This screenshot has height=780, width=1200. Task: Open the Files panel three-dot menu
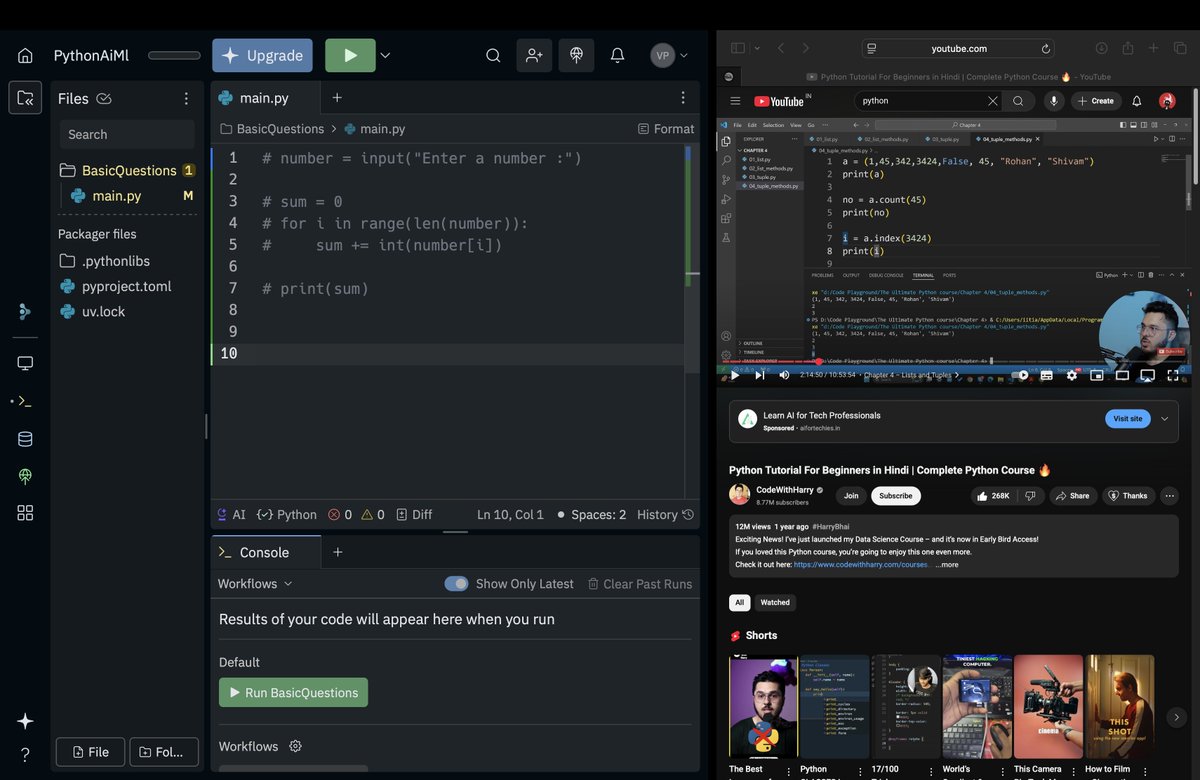pos(186,98)
